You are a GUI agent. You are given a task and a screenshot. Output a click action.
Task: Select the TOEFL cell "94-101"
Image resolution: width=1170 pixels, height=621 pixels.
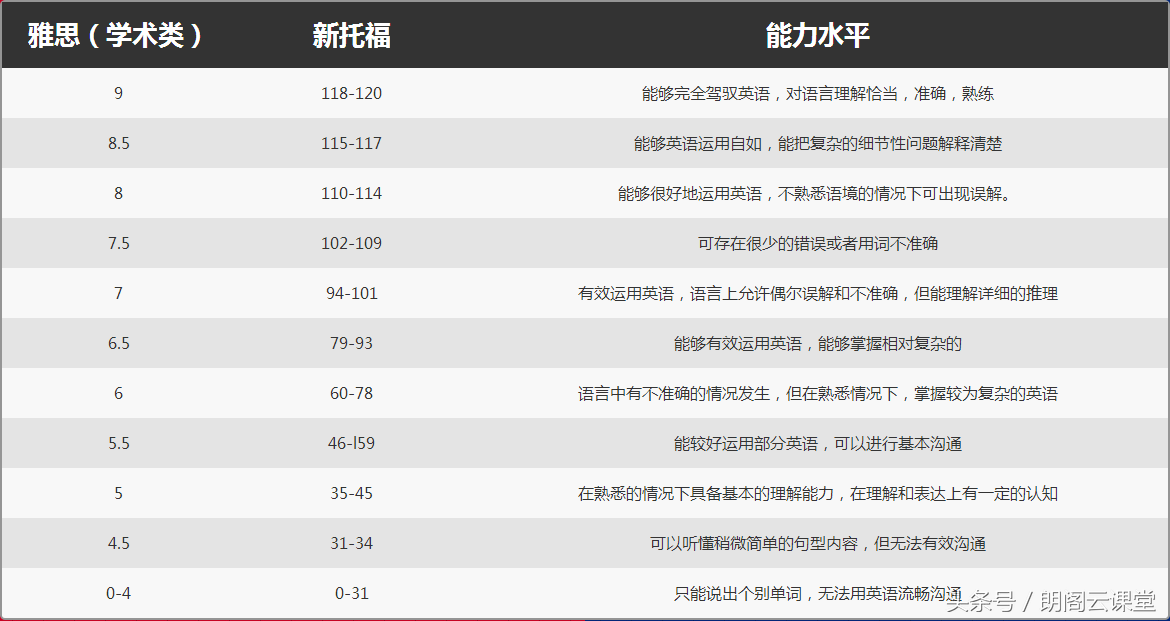point(351,293)
